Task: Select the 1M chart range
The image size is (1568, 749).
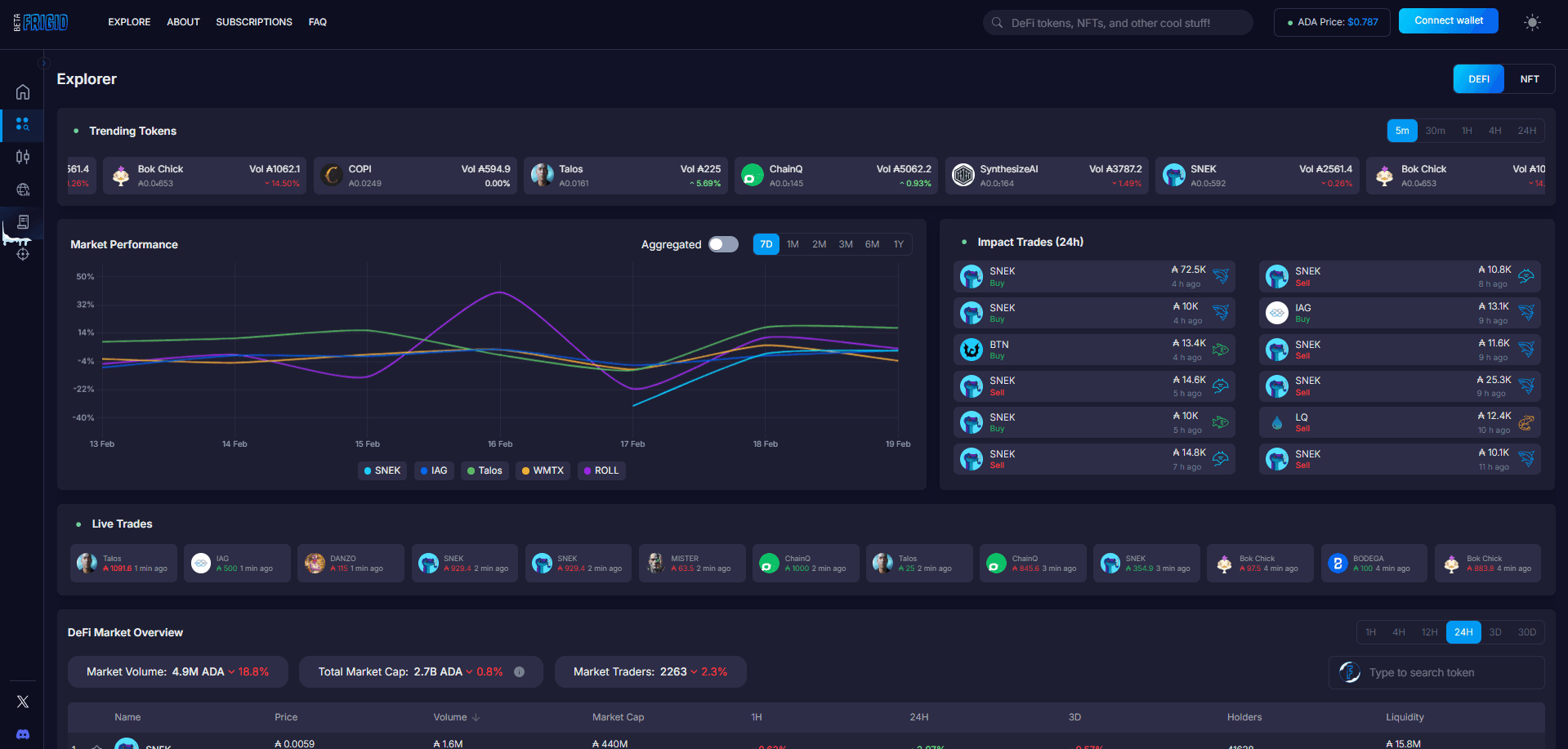Action: (x=793, y=244)
